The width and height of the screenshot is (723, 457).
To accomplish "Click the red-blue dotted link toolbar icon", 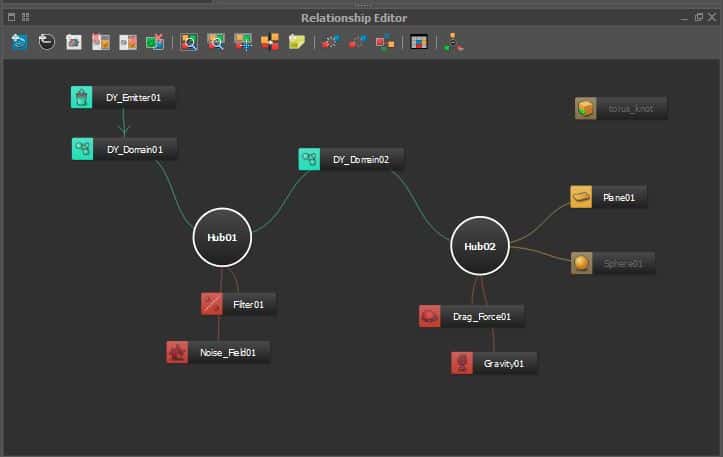I will [331, 42].
